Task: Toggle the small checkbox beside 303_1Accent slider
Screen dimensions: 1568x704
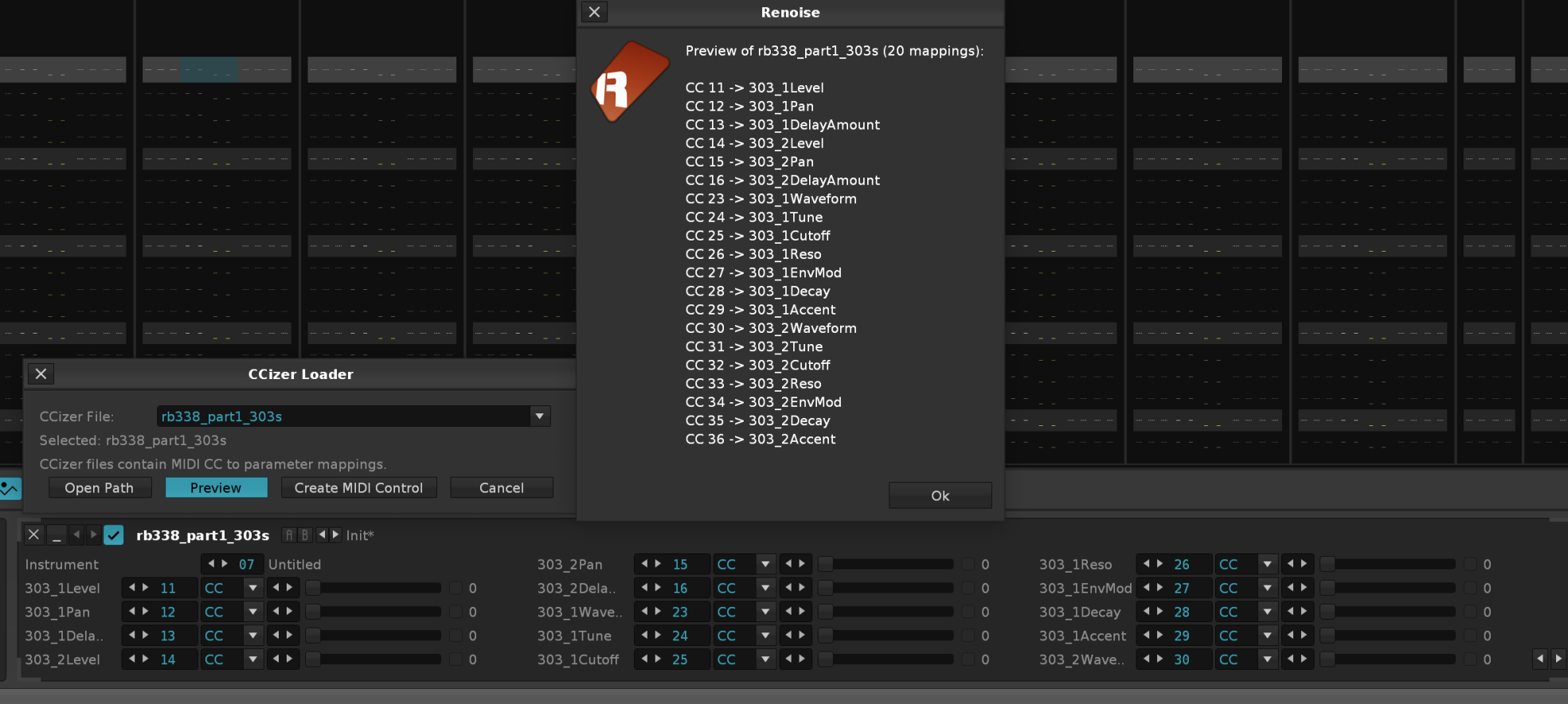Action: [1470, 636]
